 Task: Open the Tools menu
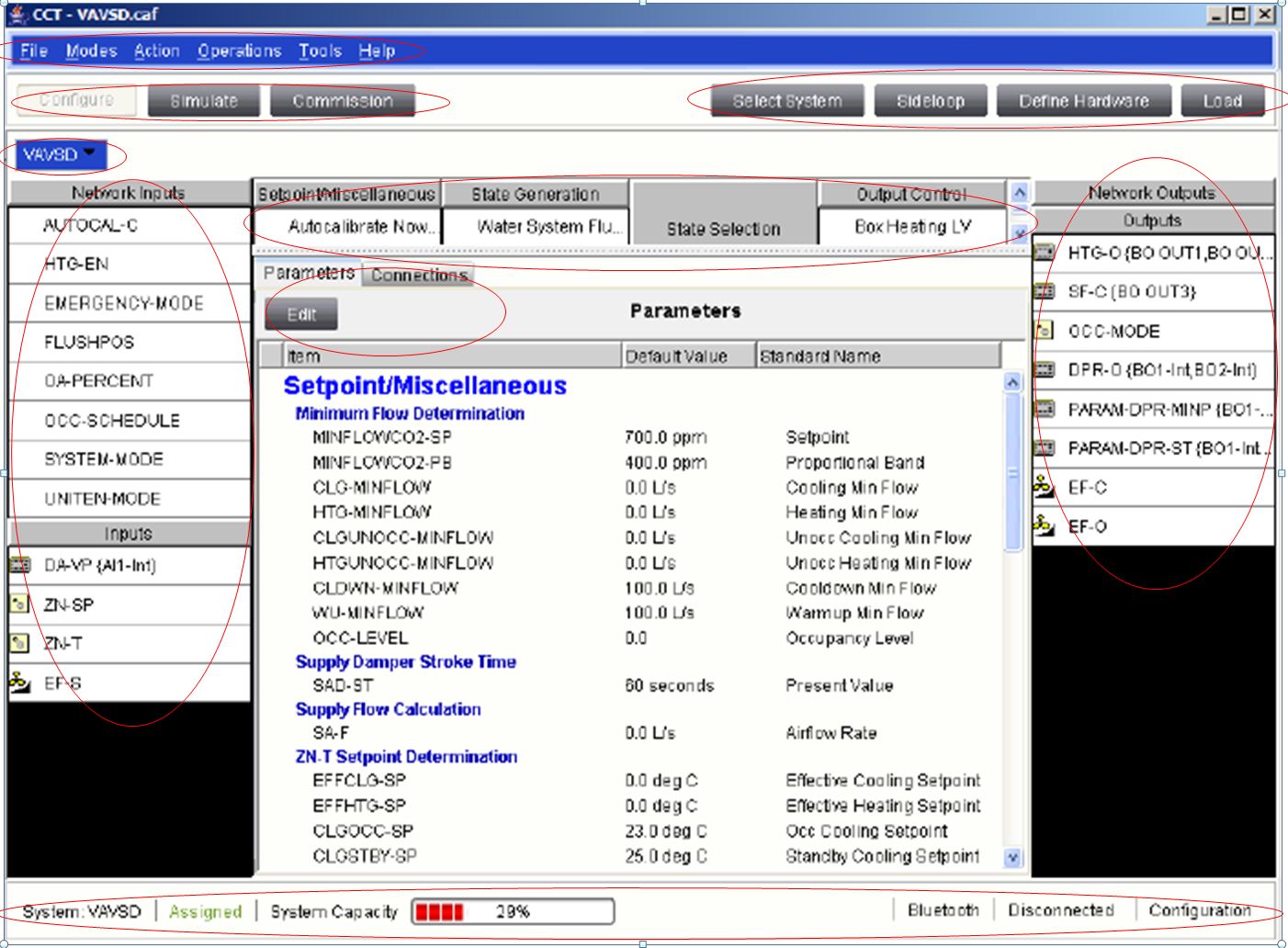(x=320, y=51)
